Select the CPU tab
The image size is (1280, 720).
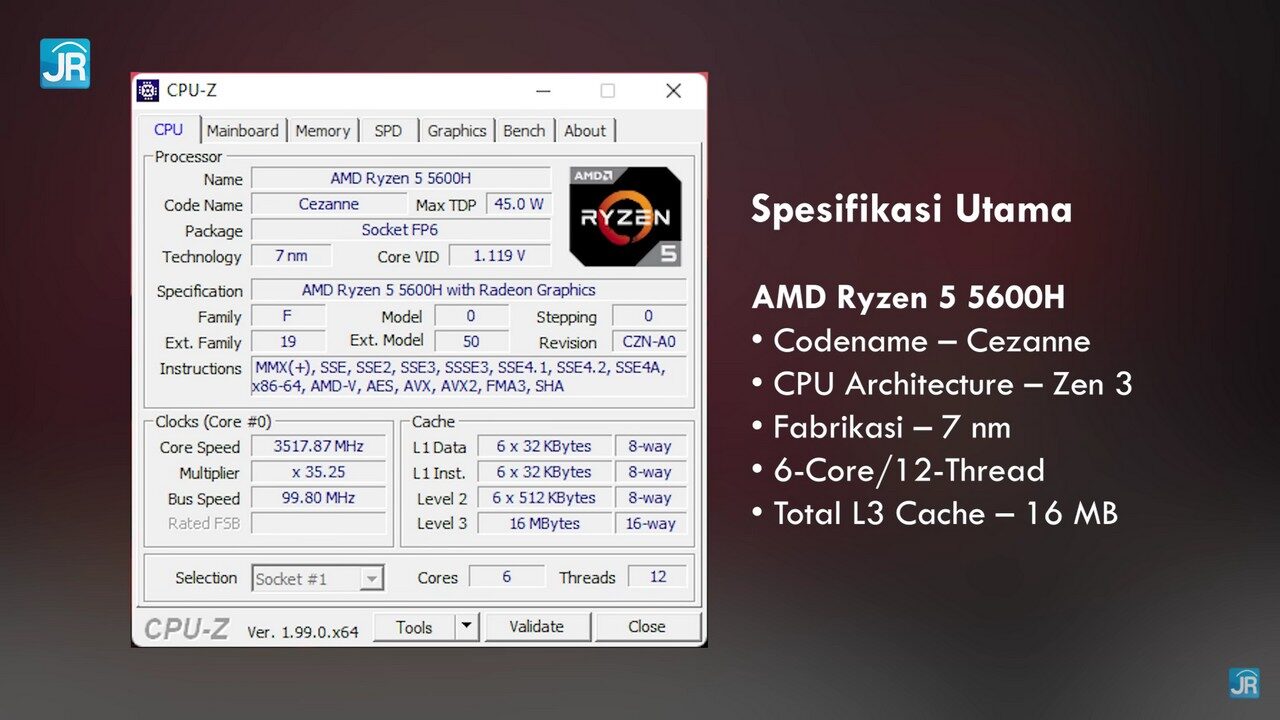tap(168, 130)
